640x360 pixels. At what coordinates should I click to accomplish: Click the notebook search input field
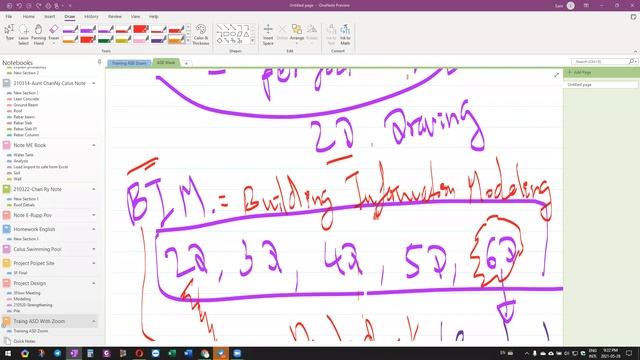600,61
